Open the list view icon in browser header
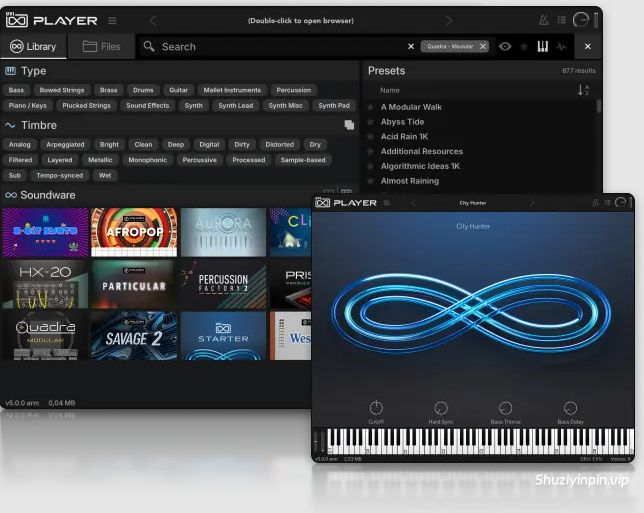 (561, 20)
